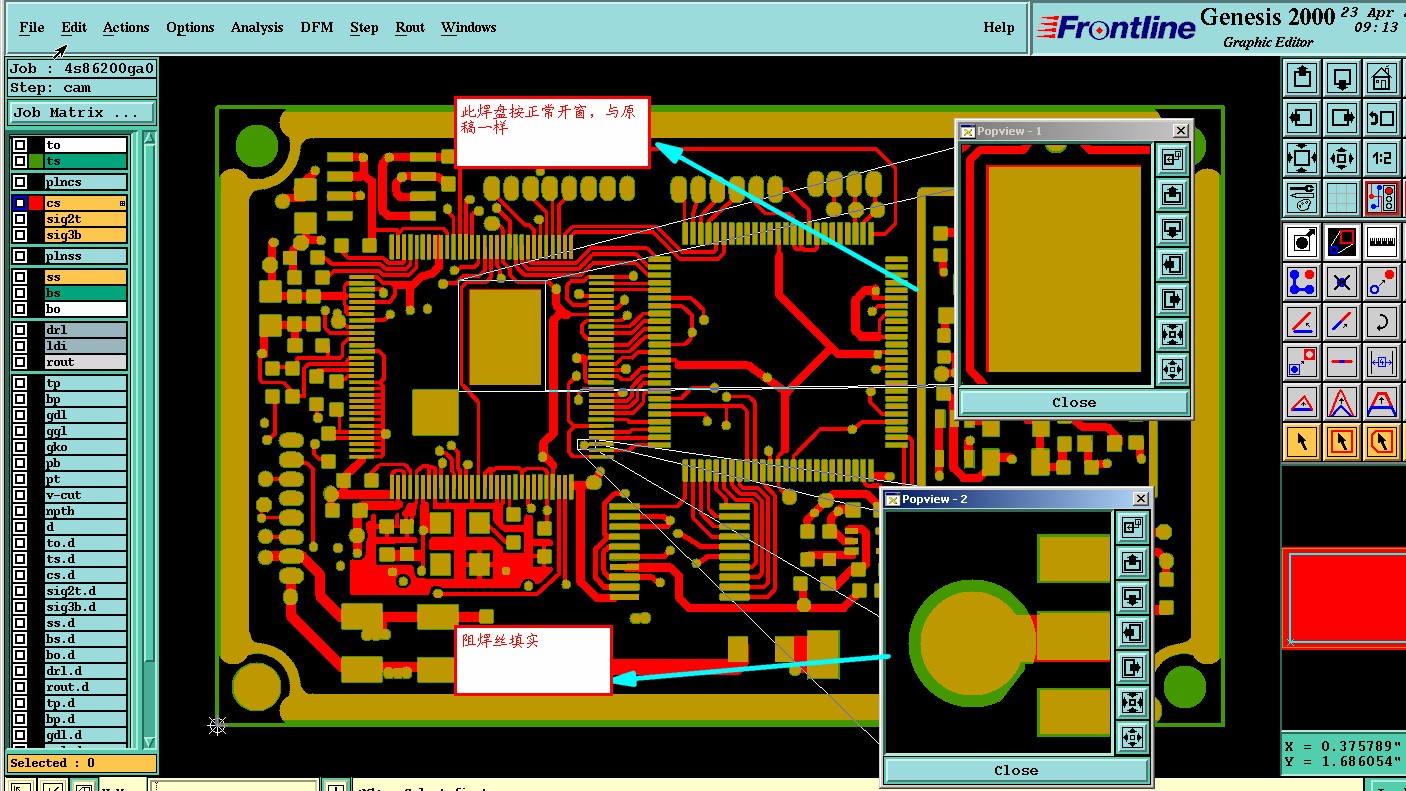Click the green color swatch of layer ts
Viewport: 1406px width, 791px height.
37,161
